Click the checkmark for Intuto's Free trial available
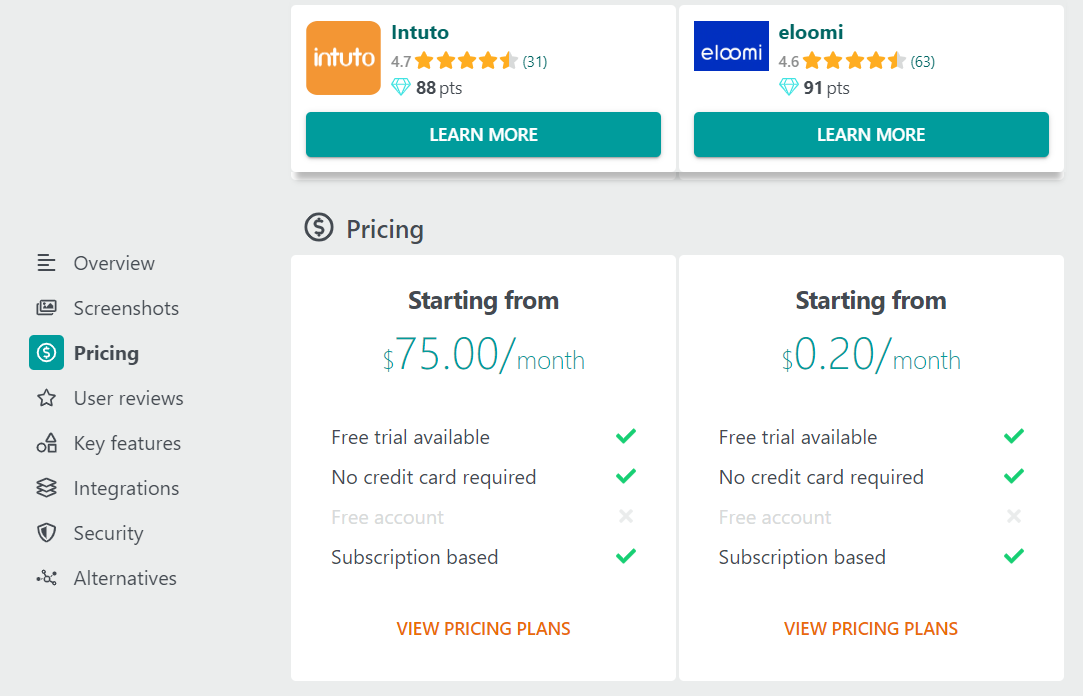 tap(625, 436)
